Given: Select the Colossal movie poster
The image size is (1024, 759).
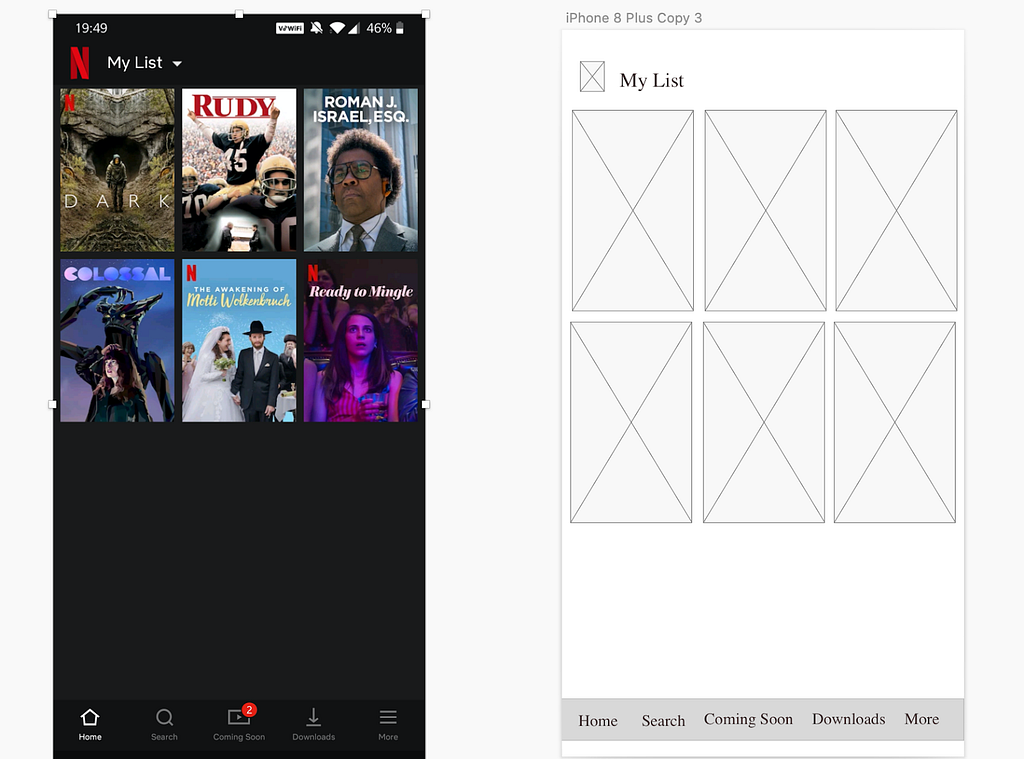Looking at the screenshot, I should [x=118, y=340].
